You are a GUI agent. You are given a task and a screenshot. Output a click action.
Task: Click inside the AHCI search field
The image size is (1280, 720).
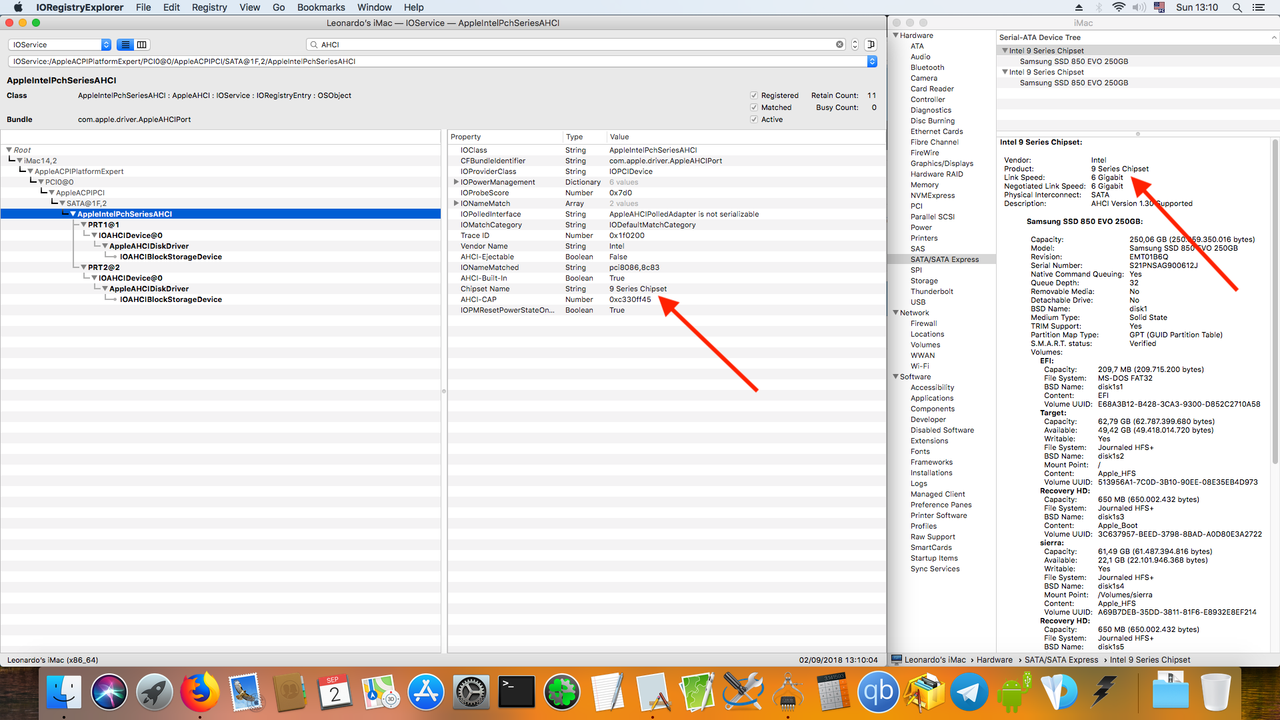[x=575, y=45]
